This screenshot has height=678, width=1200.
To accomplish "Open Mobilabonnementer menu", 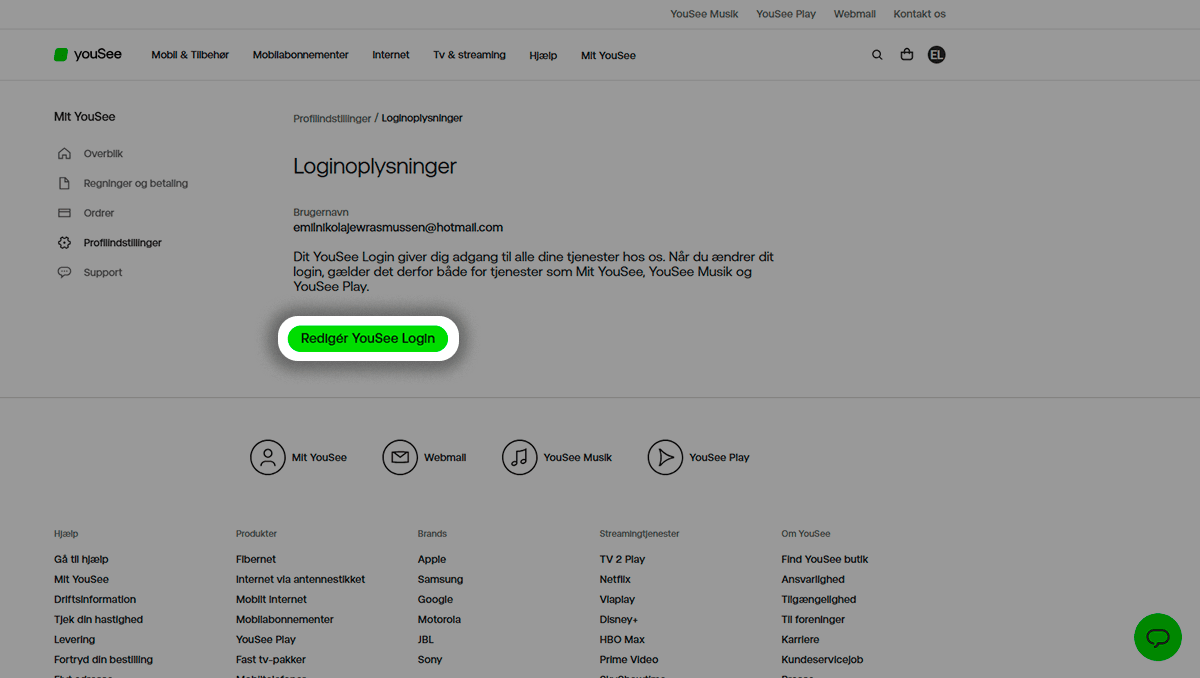I will (301, 55).
